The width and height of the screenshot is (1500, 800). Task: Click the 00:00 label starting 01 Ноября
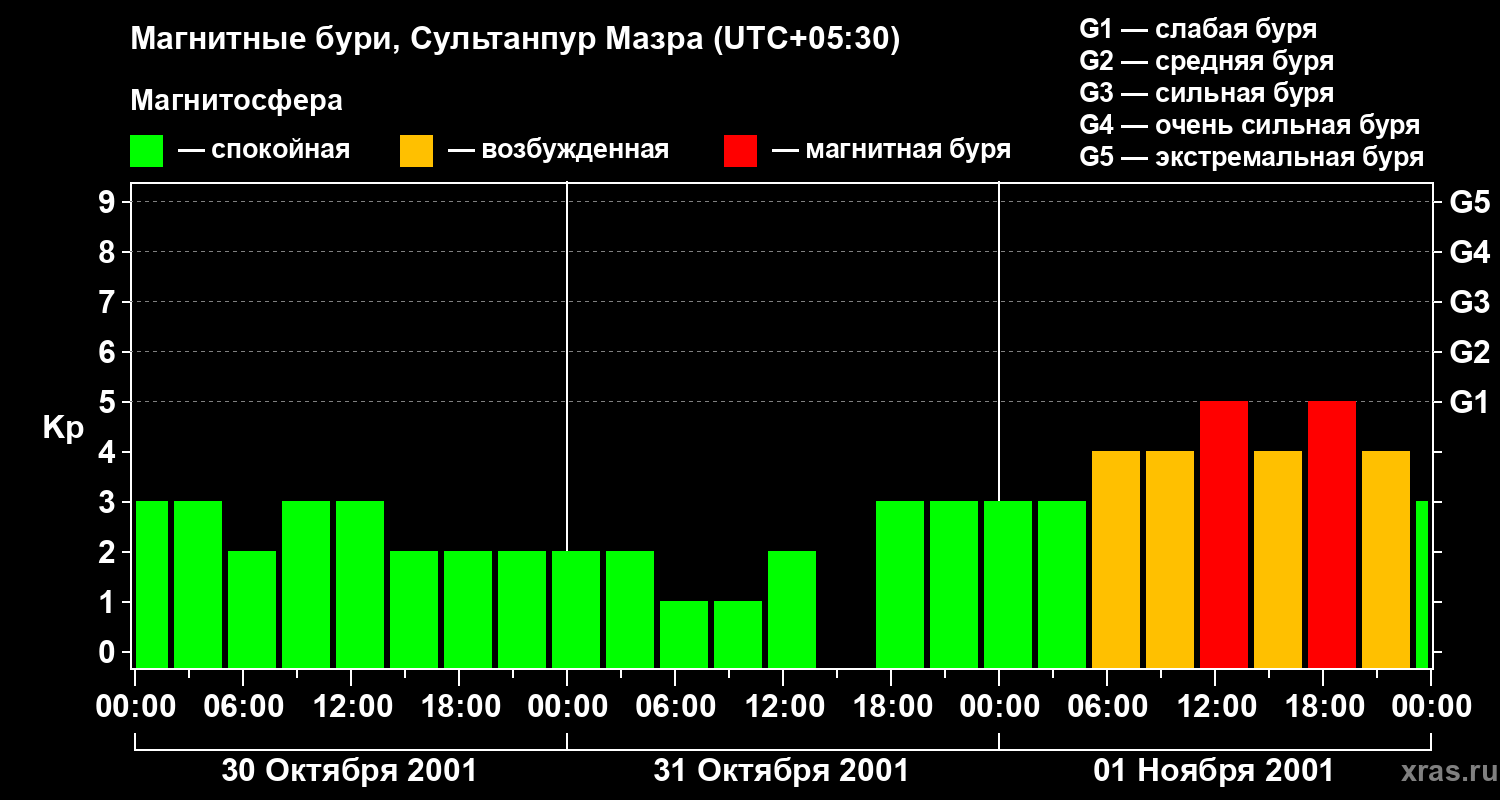(999, 706)
